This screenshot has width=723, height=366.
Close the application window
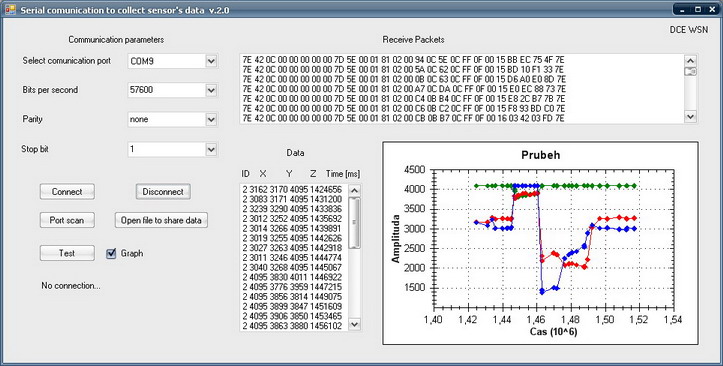point(711,9)
